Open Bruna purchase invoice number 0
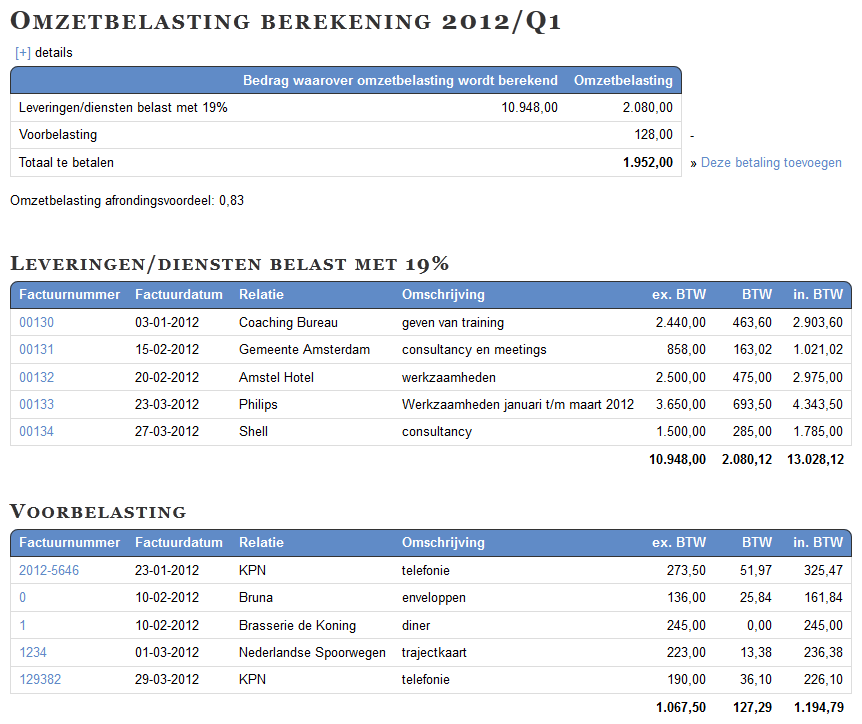 (23, 598)
